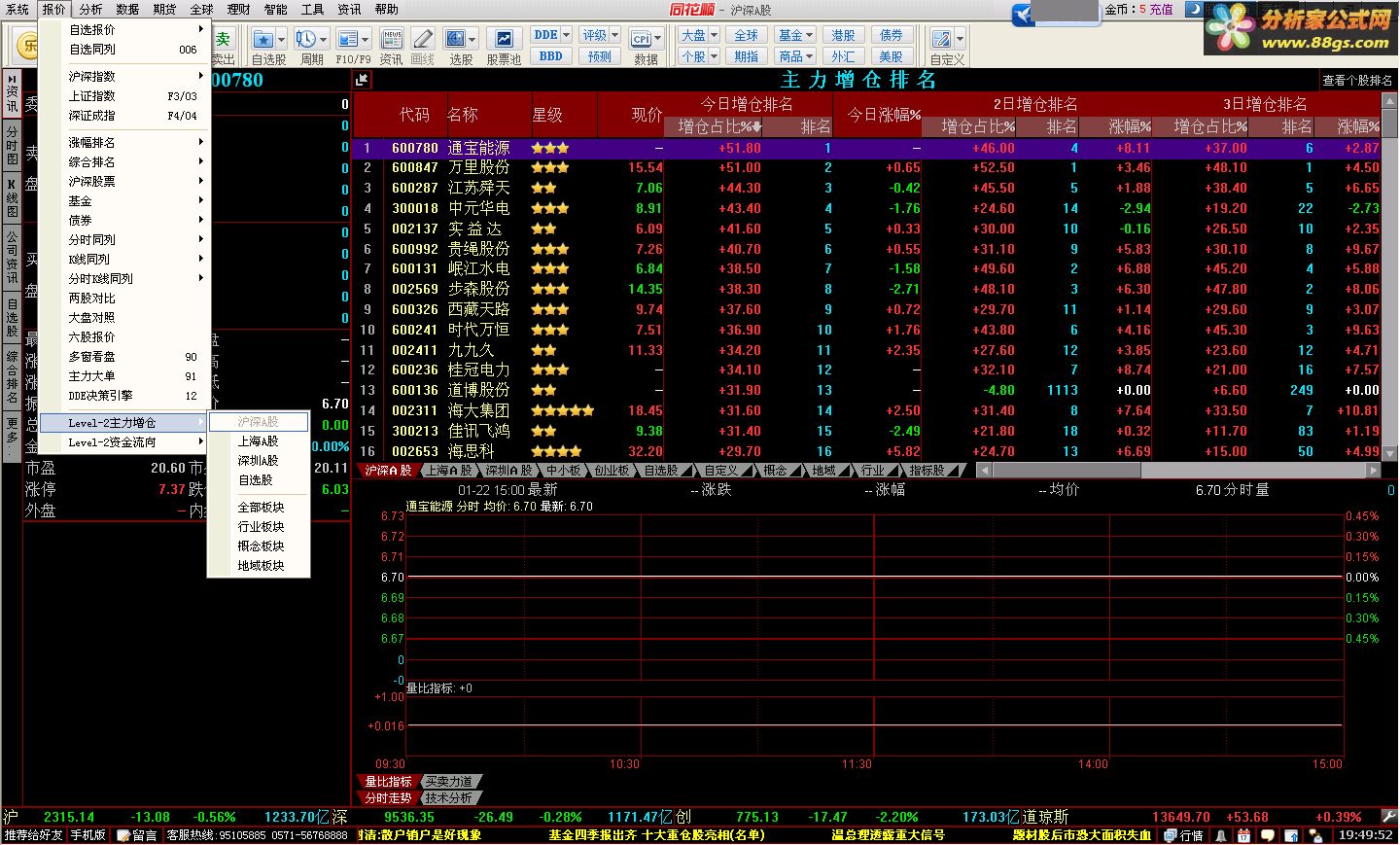
Task: Click the calendar icon in status bar
Action: pyautogui.click(x=1243, y=835)
